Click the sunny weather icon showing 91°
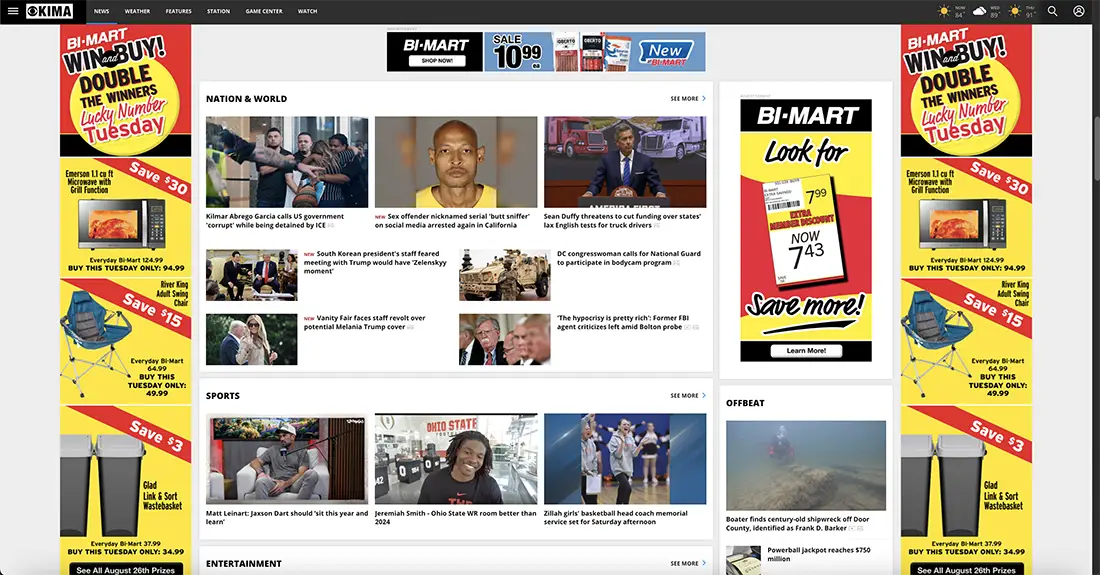Viewport: 1100px width, 575px height. pos(1014,11)
